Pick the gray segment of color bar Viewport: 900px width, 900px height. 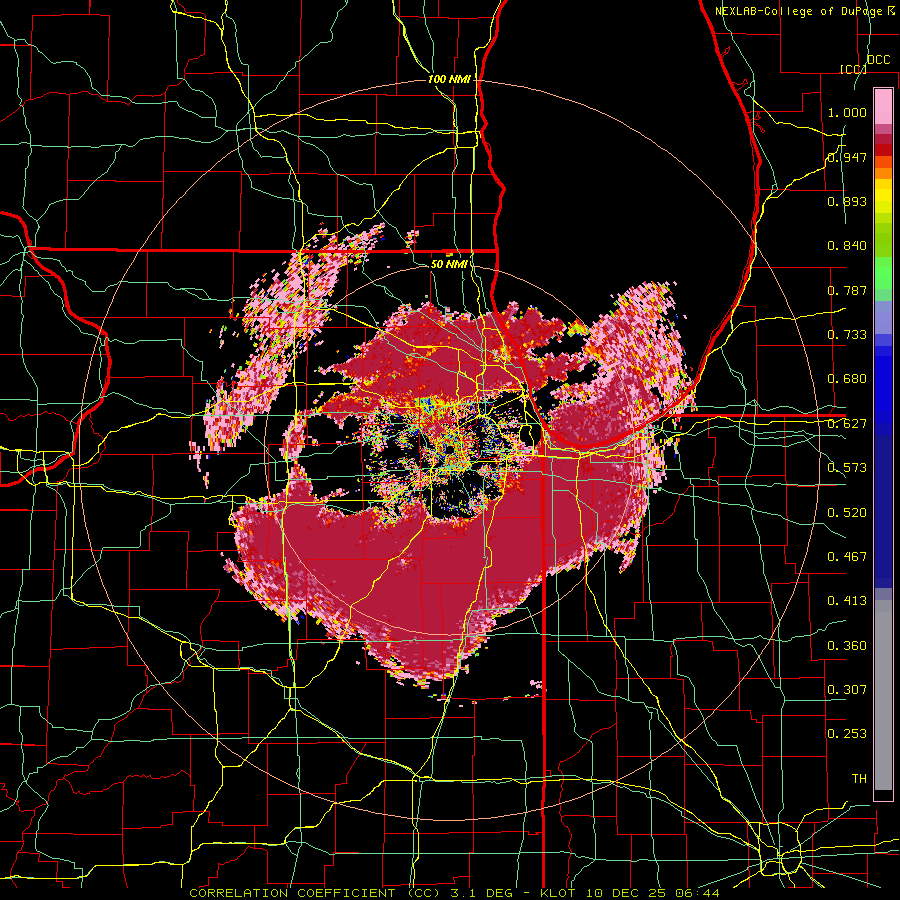(883, 695)
